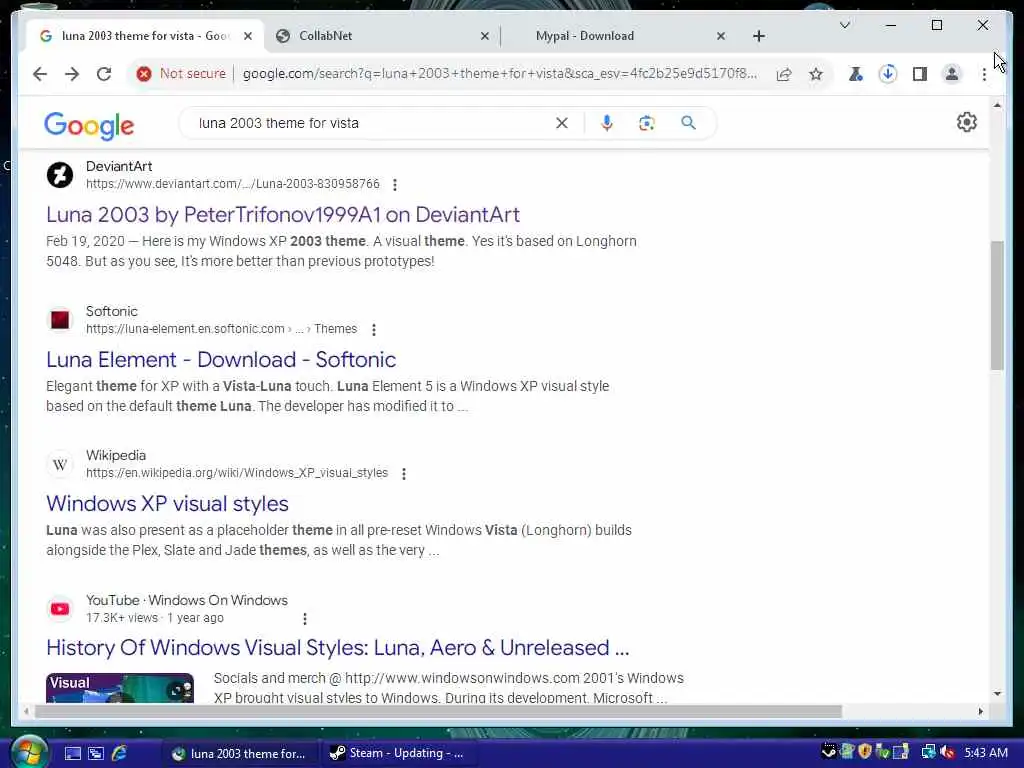Open the Windows Start orb
This screenshot has width=1024, height=768.
(x=27, y=752)
